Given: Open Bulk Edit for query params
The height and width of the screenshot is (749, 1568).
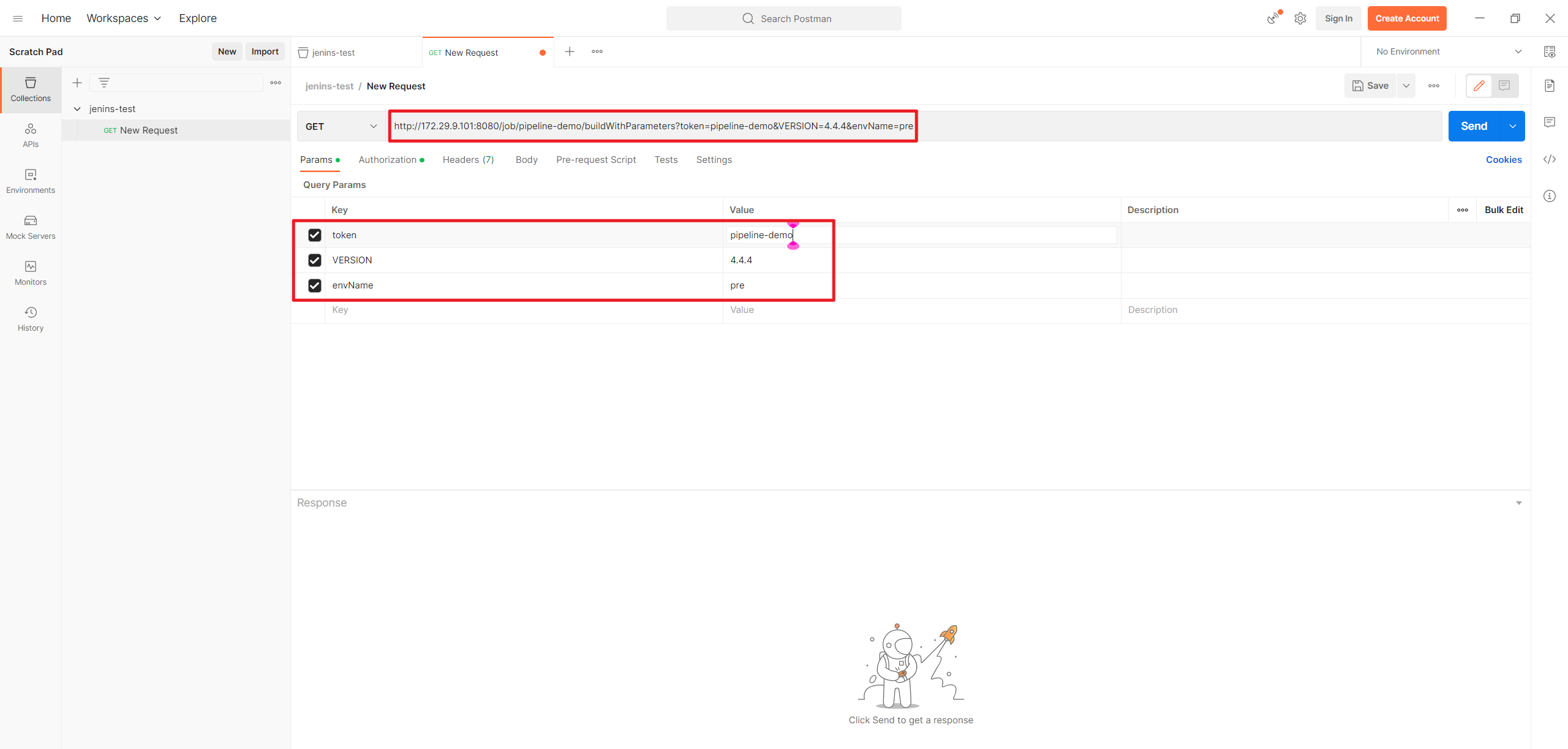Looking at the screenshot, I should (x=1504, y=210).
